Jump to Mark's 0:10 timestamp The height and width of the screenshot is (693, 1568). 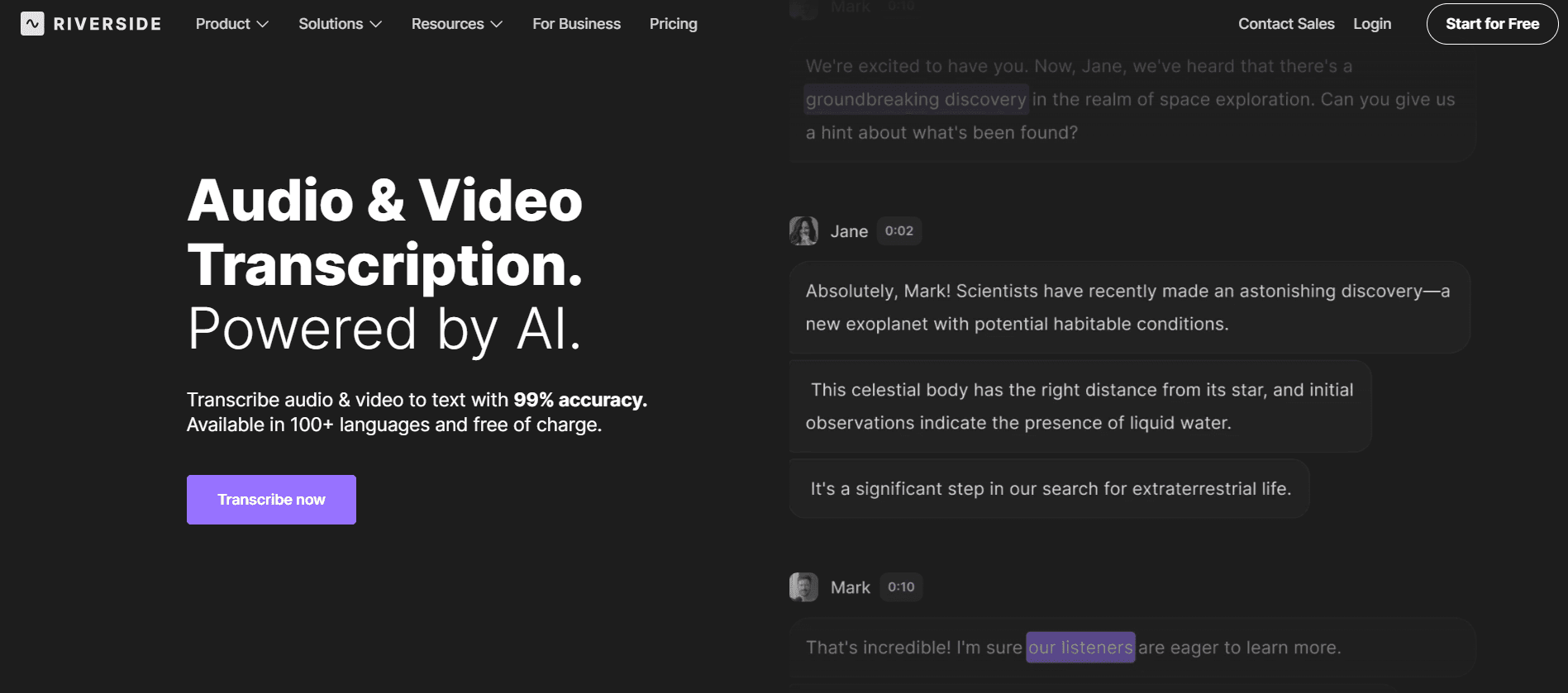(x=900, y=587)
